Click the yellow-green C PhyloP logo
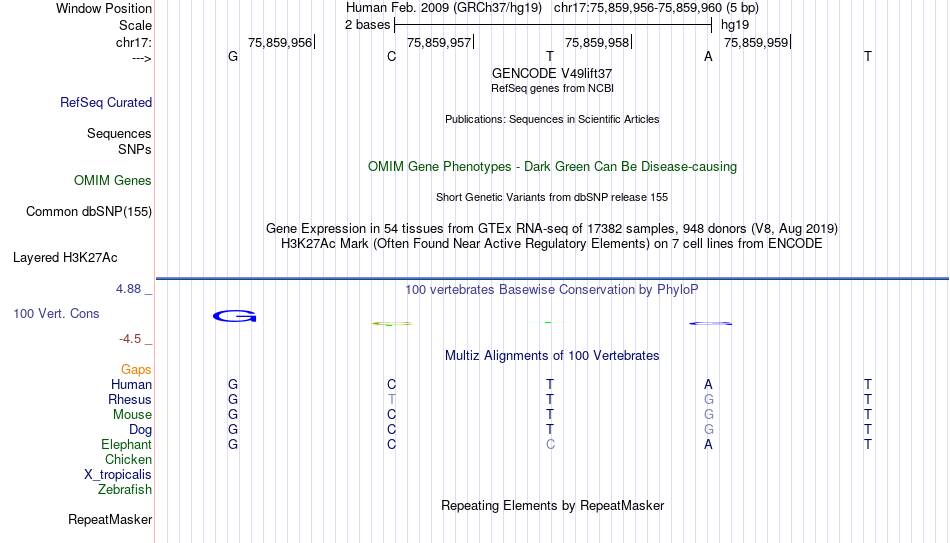Screen dimensions: 950x543 (x=391, y=324)
